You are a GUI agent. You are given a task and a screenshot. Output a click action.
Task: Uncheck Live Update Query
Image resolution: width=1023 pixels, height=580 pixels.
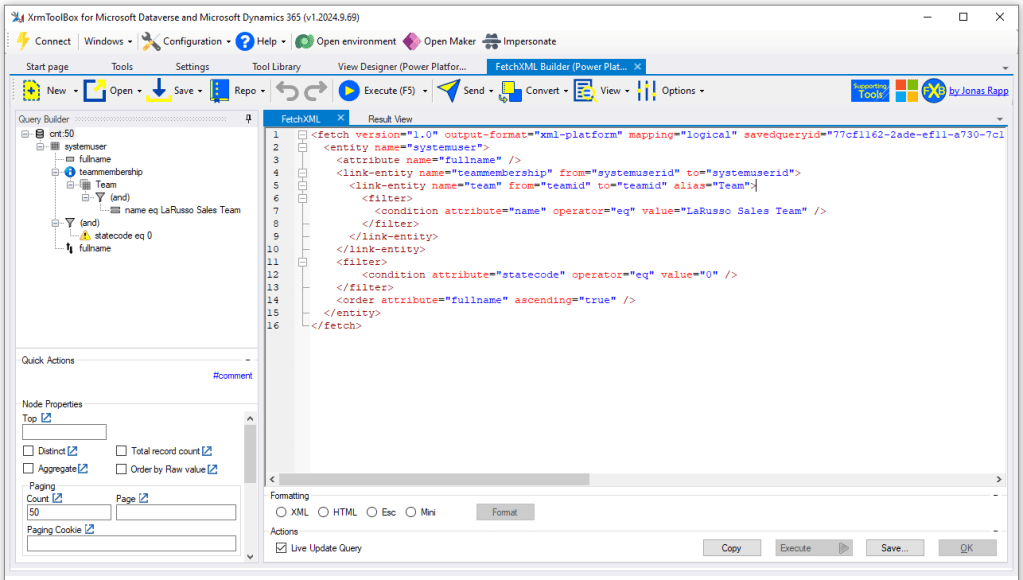pos(281,548)
